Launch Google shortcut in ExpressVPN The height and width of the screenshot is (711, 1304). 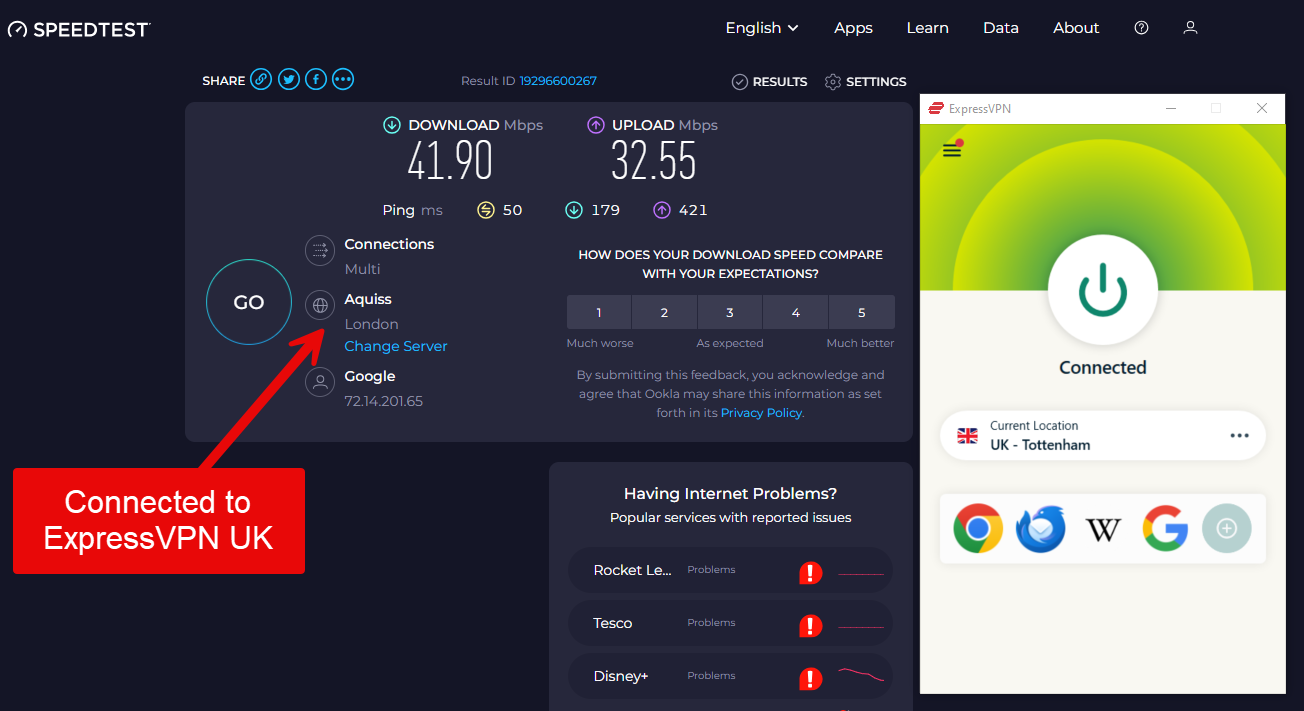pyautogui.click(x=1165, y=529)
